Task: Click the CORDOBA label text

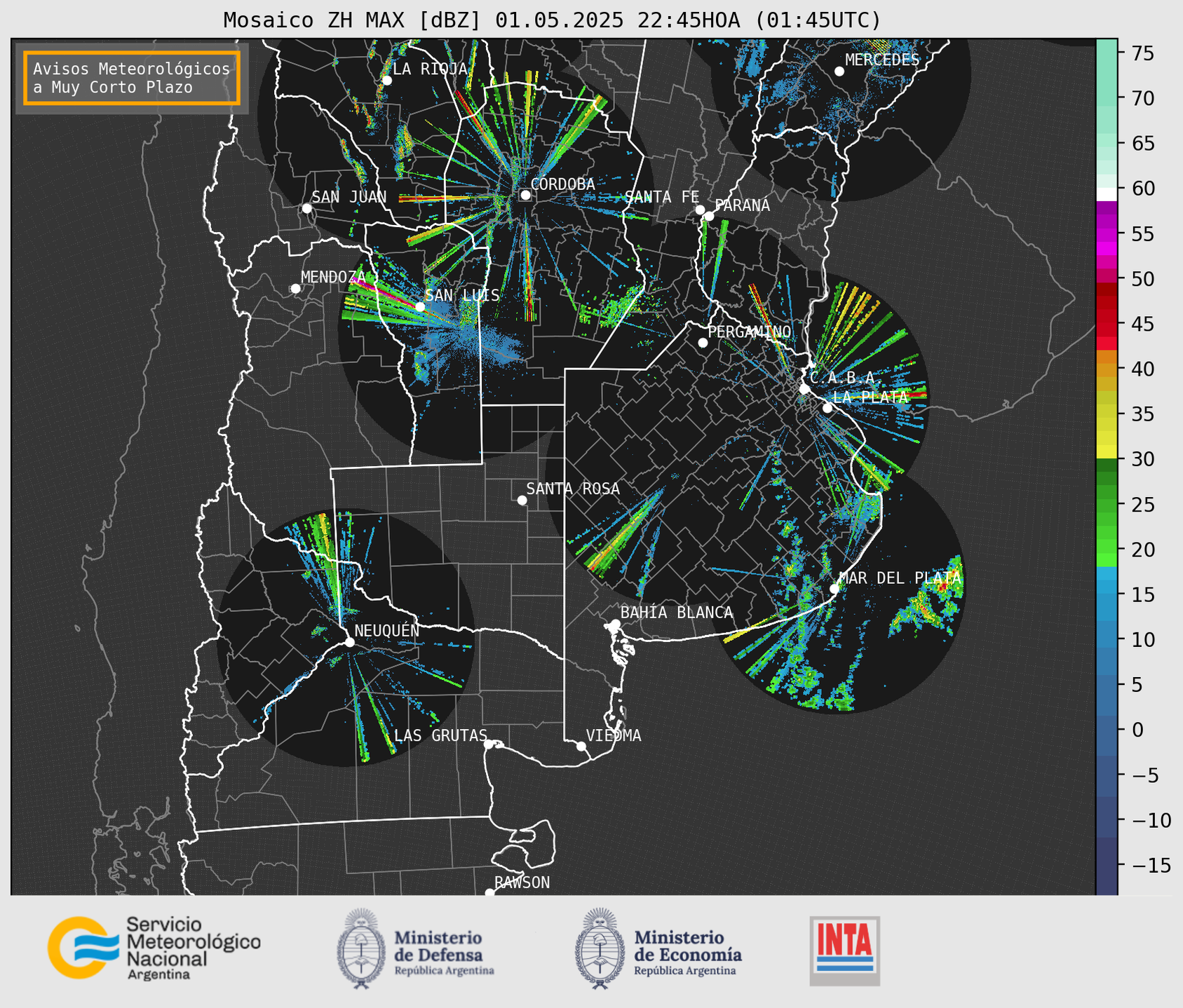Action: click(562, 184)
